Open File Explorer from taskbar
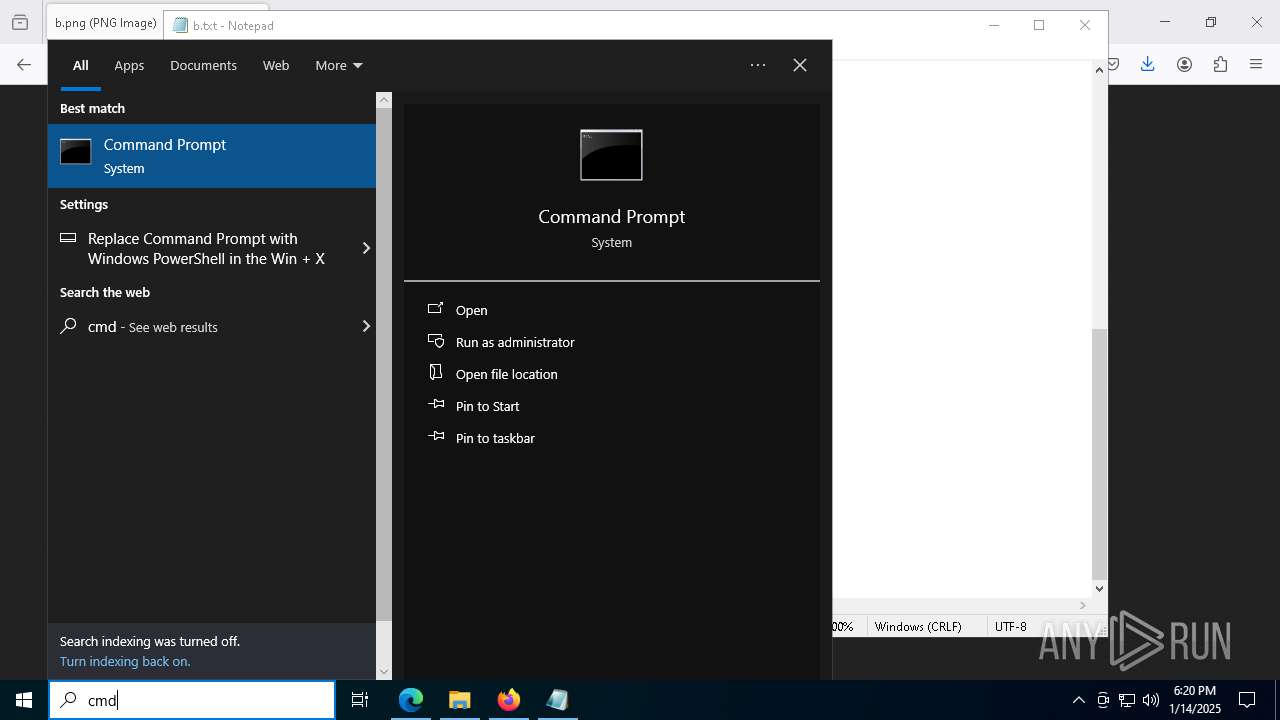 pos(459,700)
